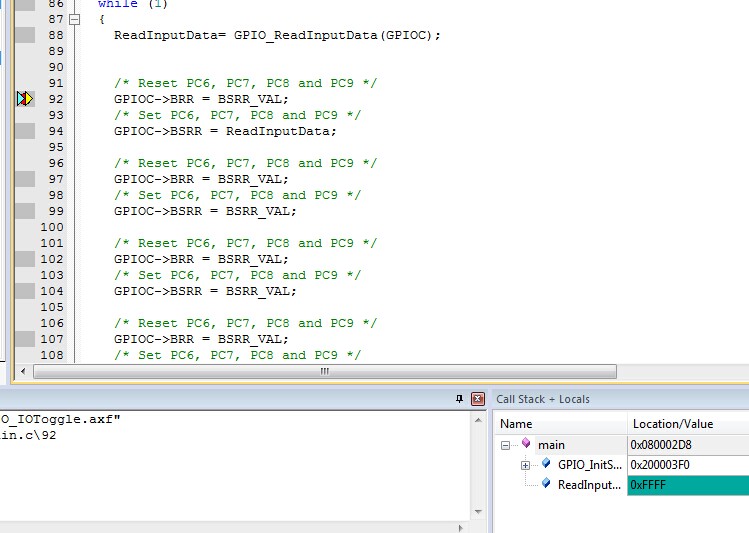Select the main row name in Locals

551,445
